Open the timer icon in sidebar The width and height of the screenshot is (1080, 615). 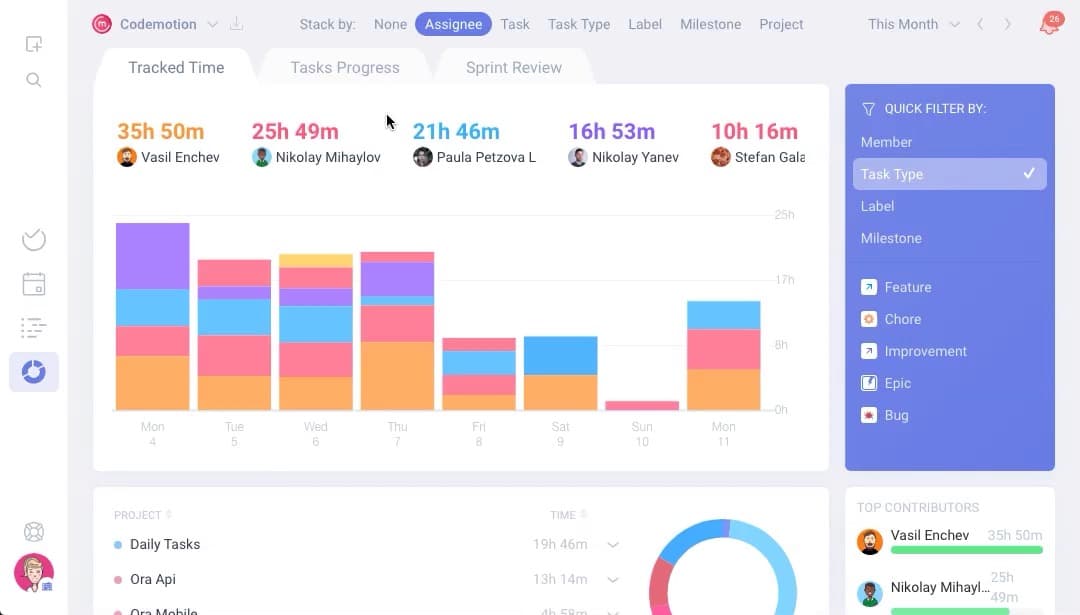click(34, 240)
